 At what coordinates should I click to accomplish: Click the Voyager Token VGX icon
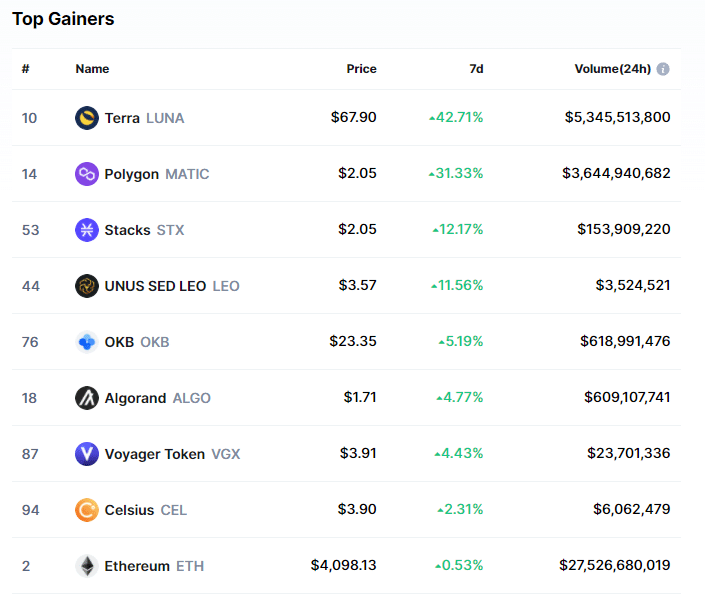(x=87, y=454)
